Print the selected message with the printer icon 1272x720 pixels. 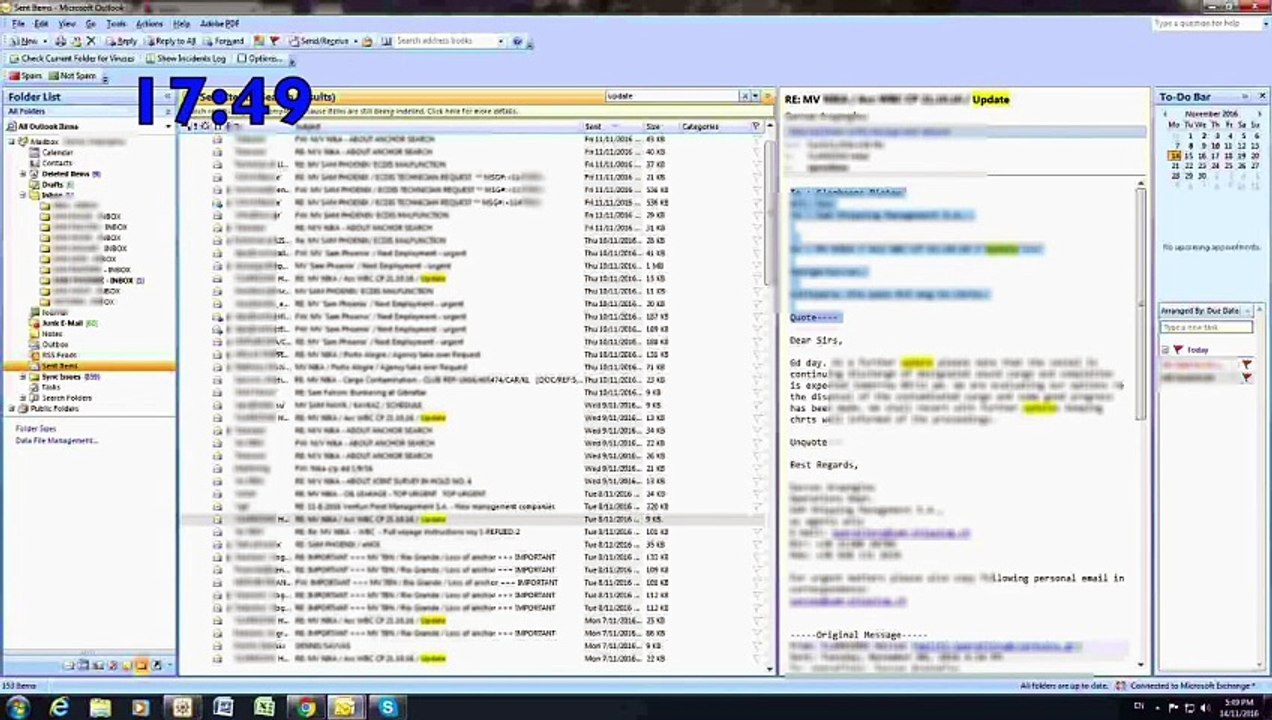click(x=60, y=41)
